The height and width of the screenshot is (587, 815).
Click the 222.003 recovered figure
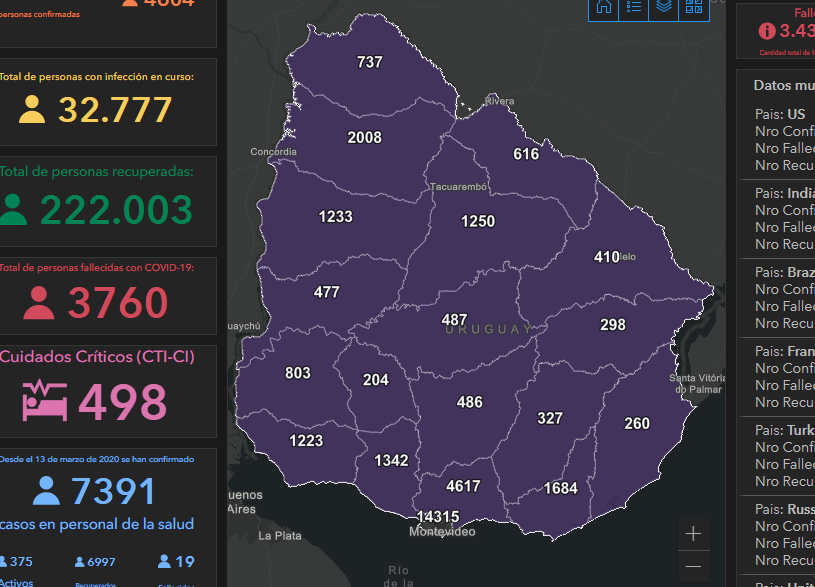coord(116,210)
